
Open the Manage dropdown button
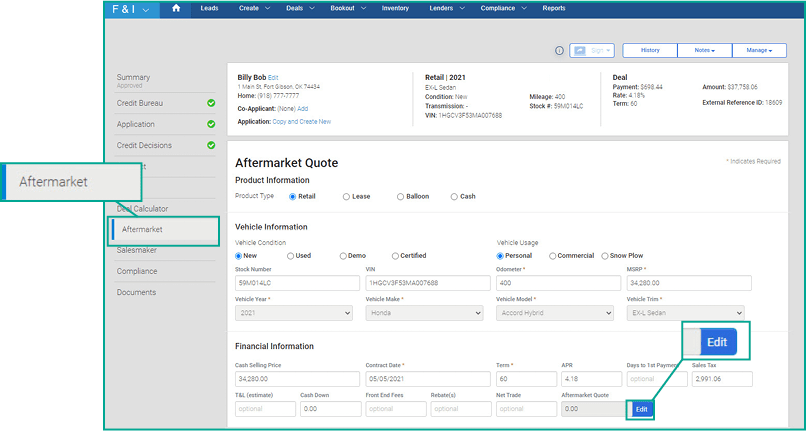(x=759, y=50)
